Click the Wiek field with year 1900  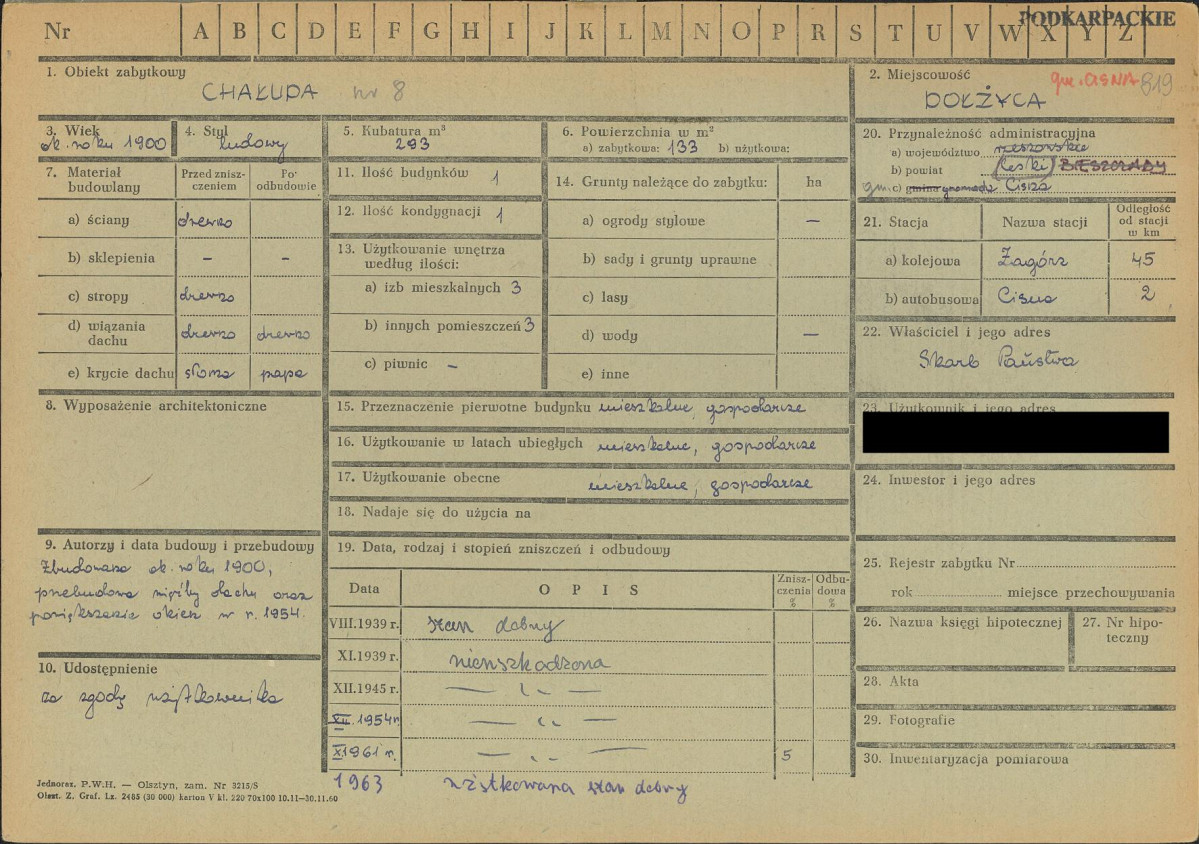click(103, 144)
